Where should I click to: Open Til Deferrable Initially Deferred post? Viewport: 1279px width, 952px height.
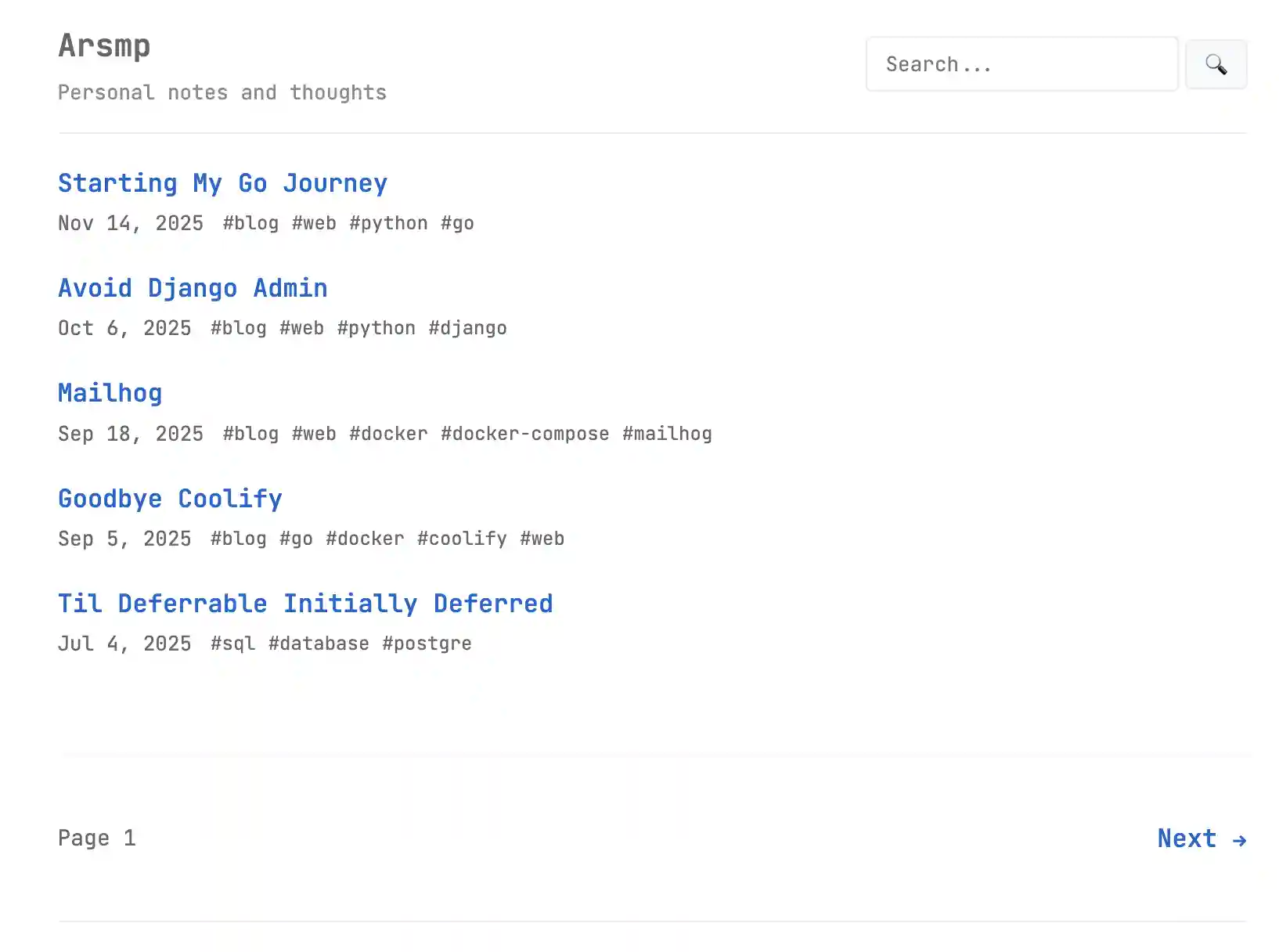pos(305,604)
